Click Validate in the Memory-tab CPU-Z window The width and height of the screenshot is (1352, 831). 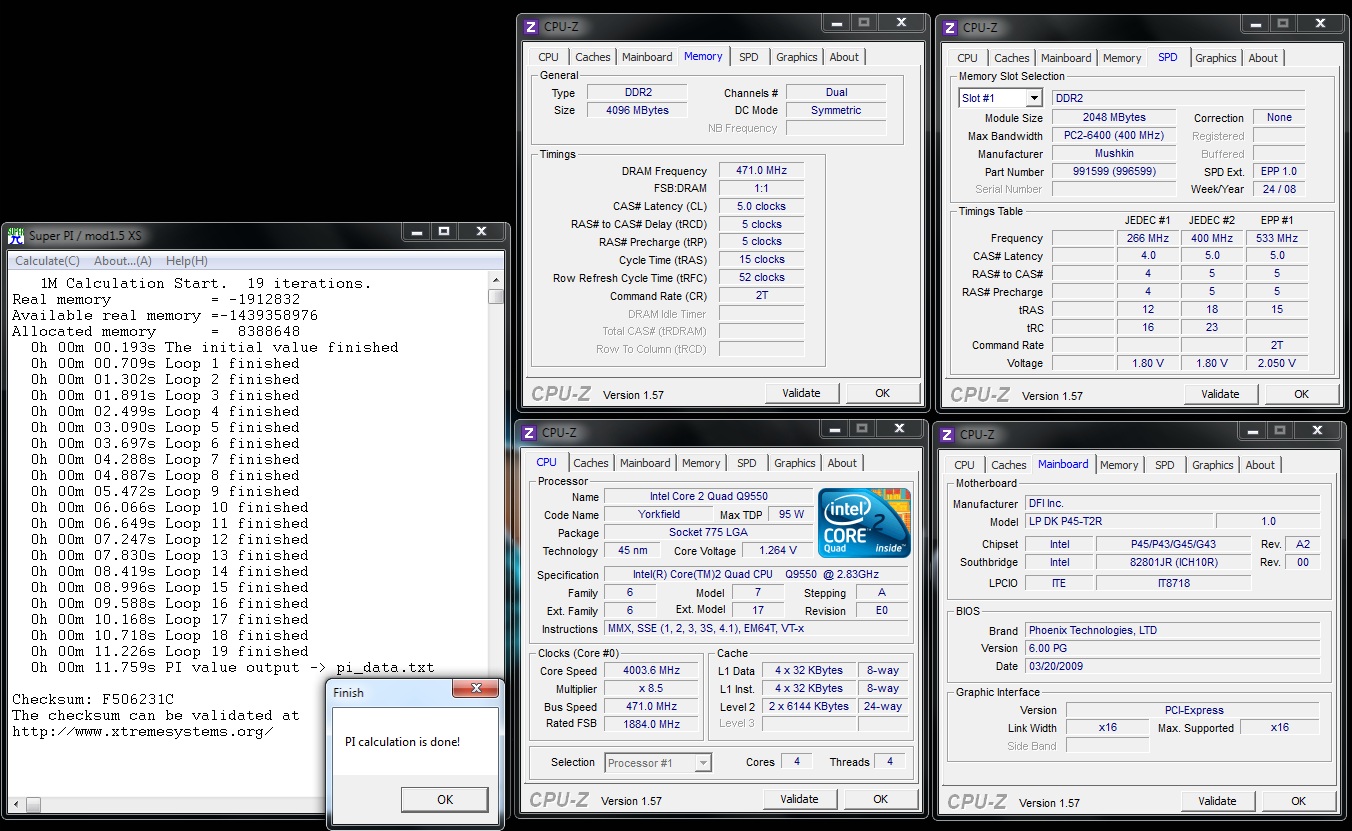point(801,393)
